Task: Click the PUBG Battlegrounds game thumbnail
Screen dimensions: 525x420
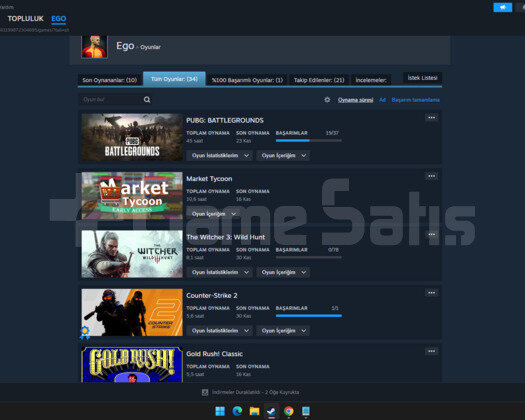Action: pos(132,137)
